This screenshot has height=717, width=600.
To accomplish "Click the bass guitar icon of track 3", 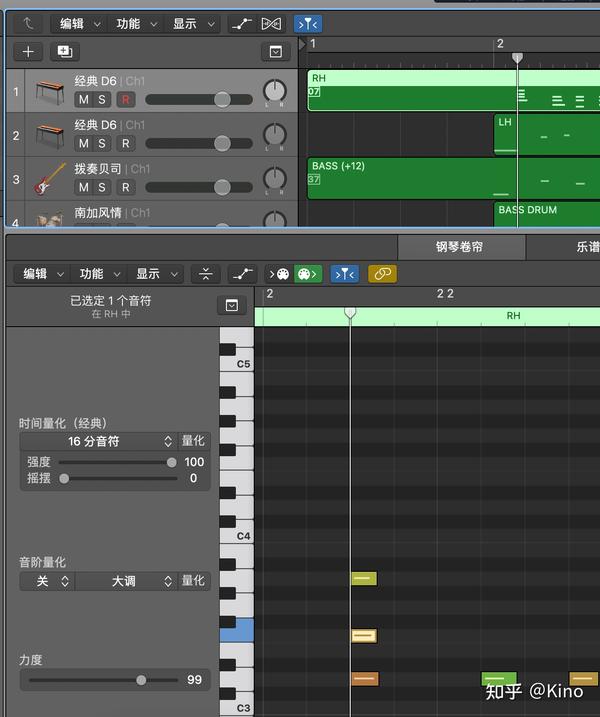I will (x=49, y=179).
